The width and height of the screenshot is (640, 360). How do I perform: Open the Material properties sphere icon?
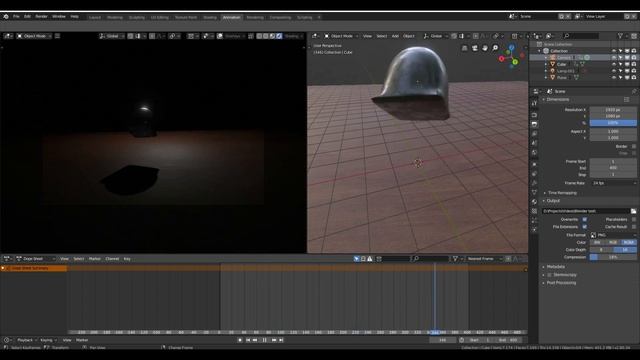point(534,202)
